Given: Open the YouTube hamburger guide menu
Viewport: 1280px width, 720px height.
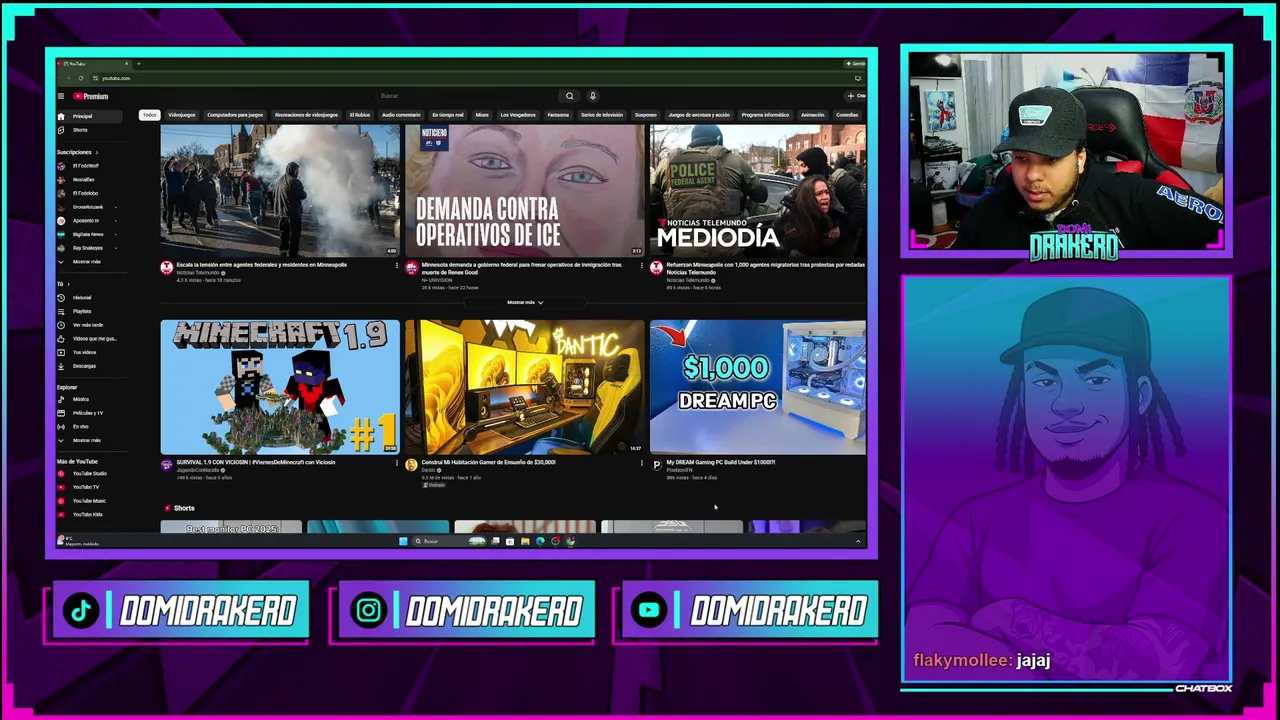Looking at the screenshot, I should (x=61, y=96).
